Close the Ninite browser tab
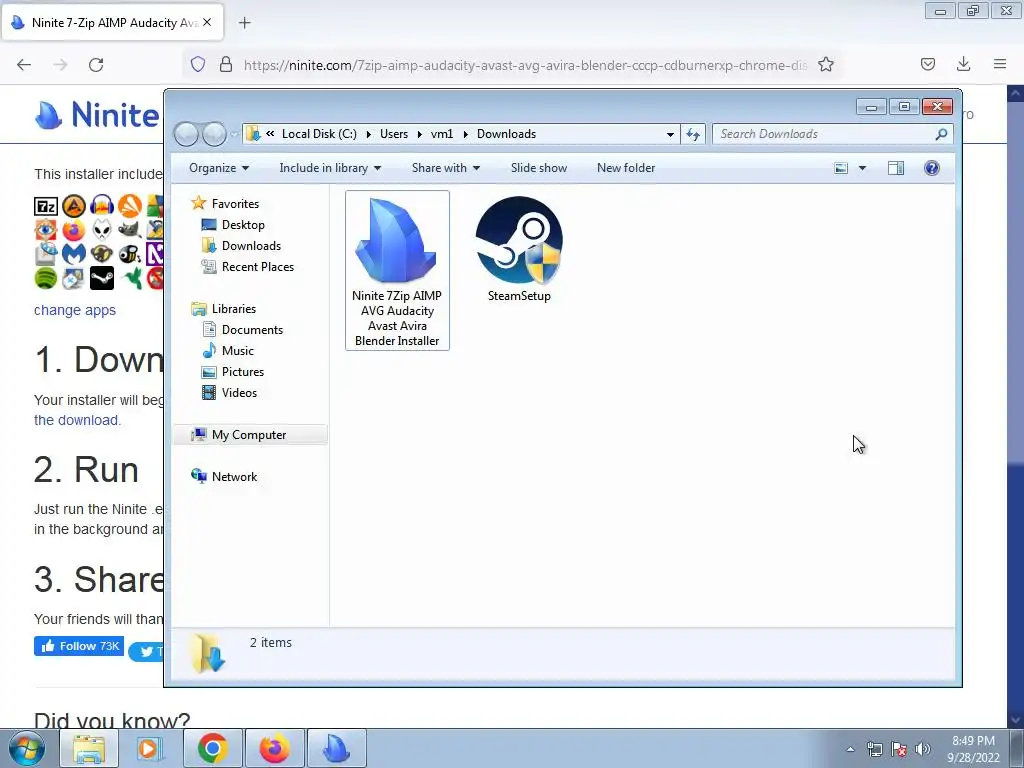The height and width of the screenshot is (768, 1024). coord(207,22)
